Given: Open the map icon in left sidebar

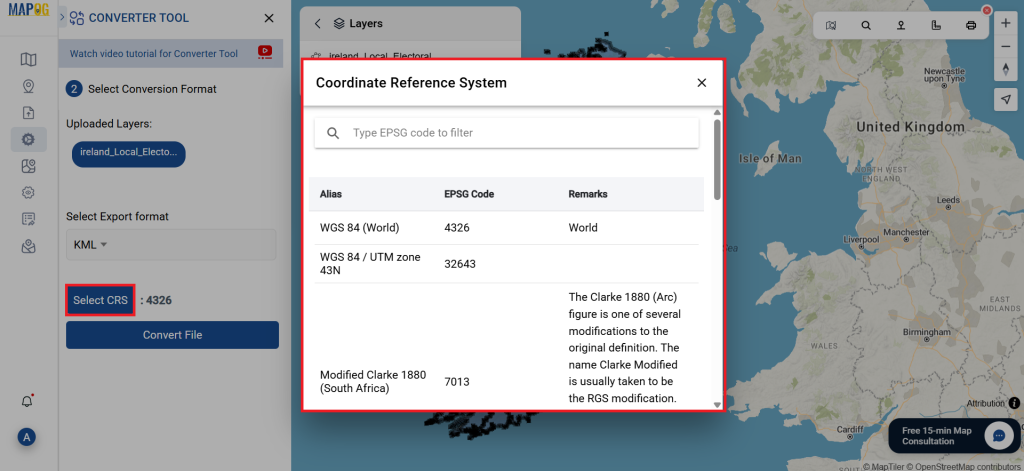Looking at the screenshot, I should tap(28, 59).
